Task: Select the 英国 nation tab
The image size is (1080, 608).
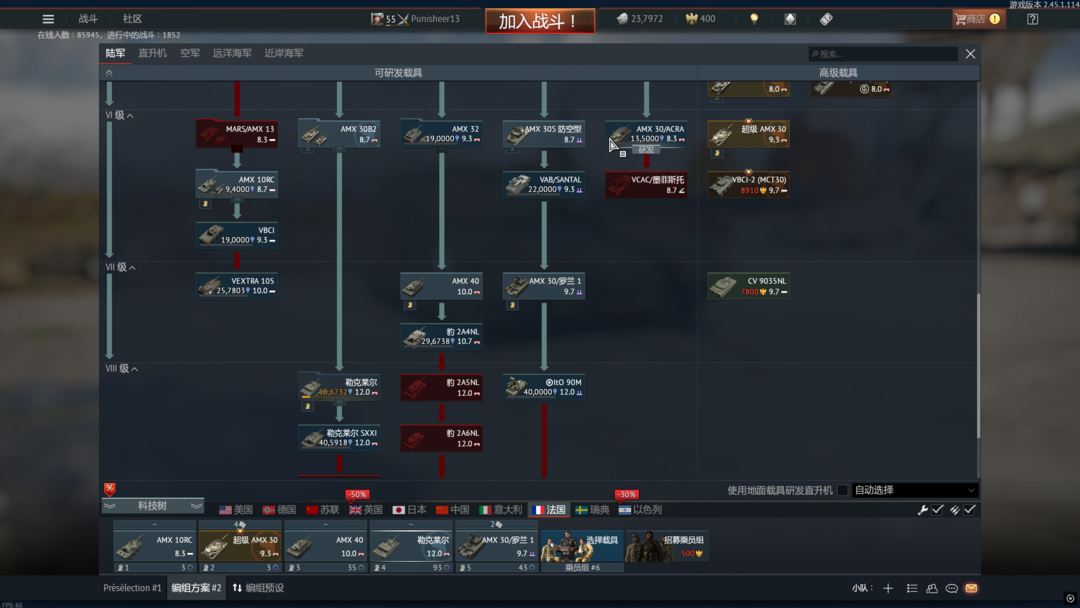Action: pos(366,510)
